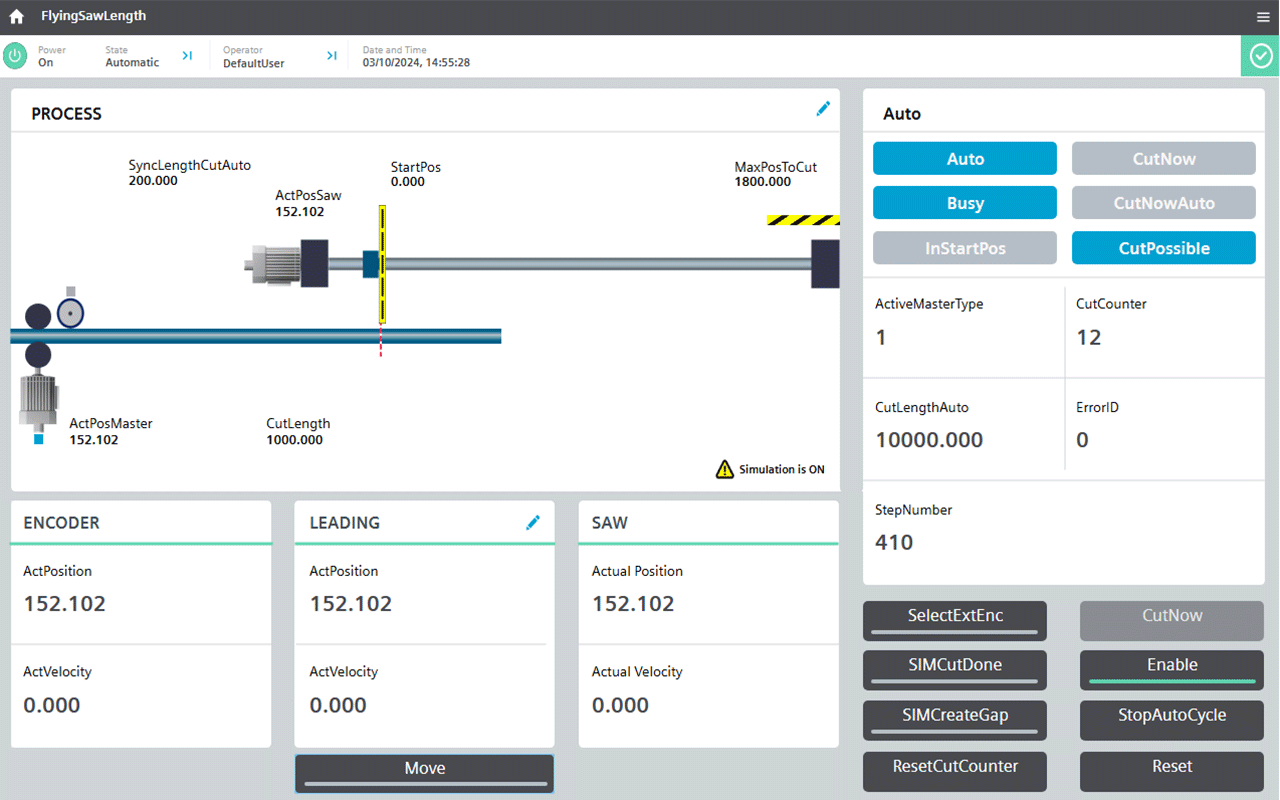Open the hamburger menu in the title bar
Image resolution: width=1280 pixels, height=800 pixels.
pyautogui.click(x=1263, y=17)
